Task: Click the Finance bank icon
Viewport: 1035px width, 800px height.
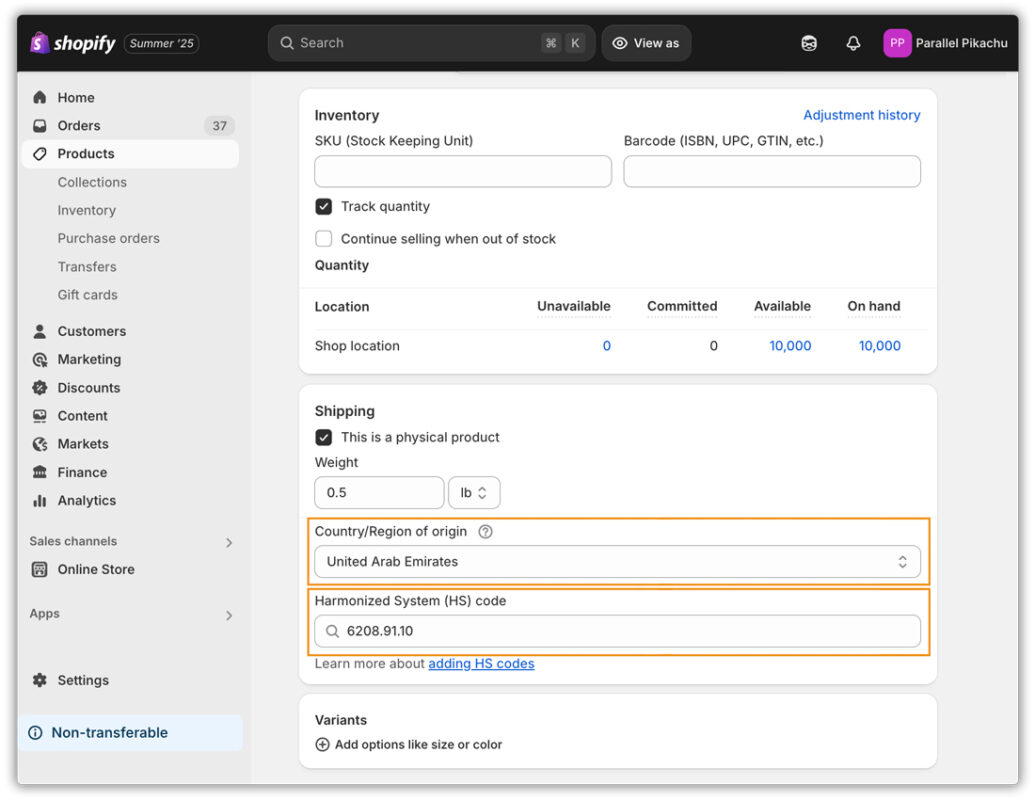Action: tap(40, 473)
